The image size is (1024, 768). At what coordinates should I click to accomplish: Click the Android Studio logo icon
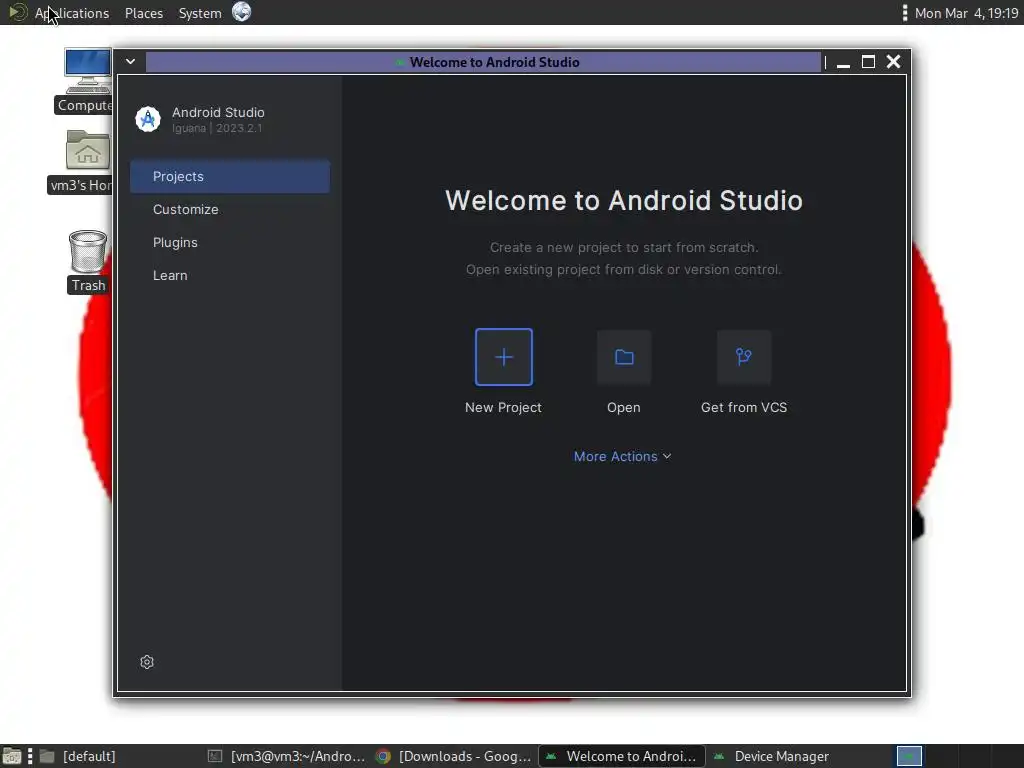click(x=148, y=120)
